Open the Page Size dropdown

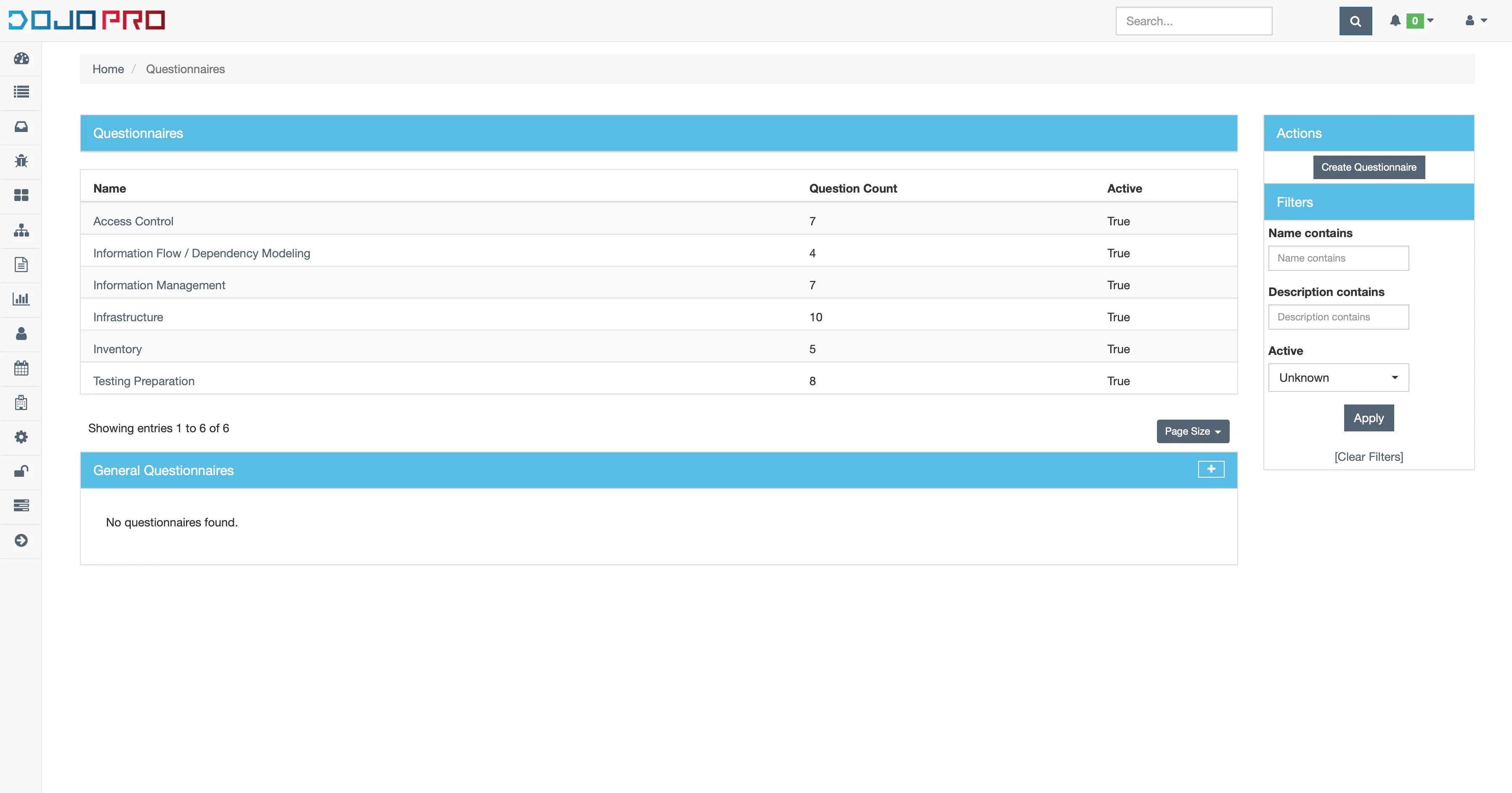tap(1192, 430)
